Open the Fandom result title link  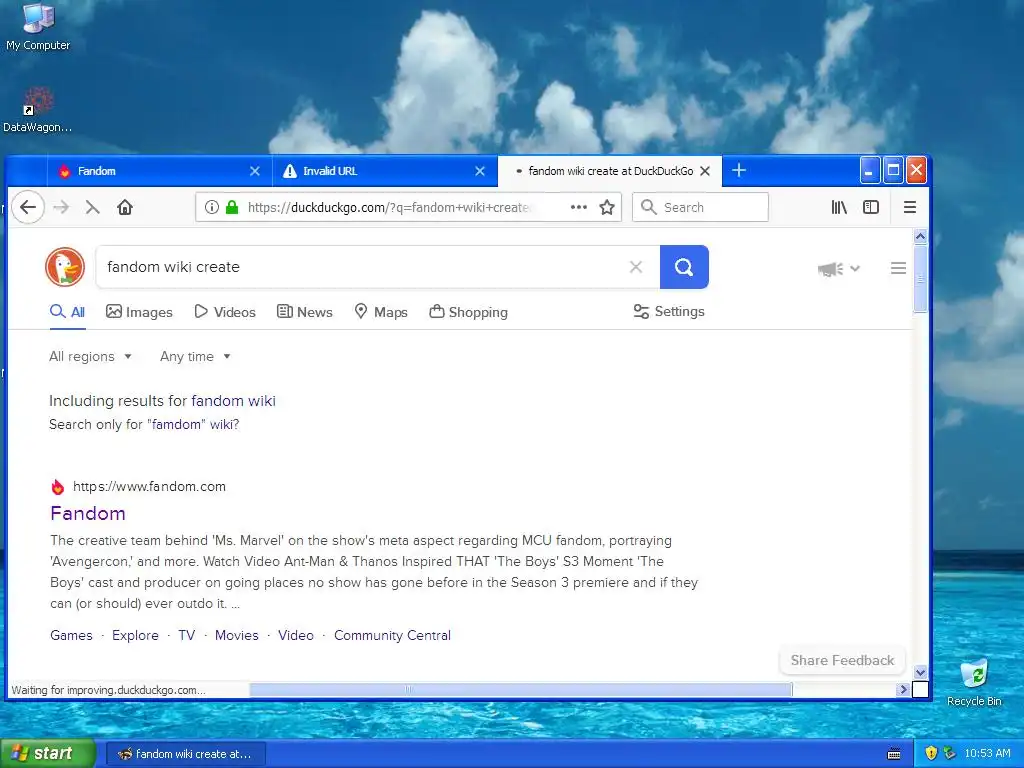coord(88,513)
